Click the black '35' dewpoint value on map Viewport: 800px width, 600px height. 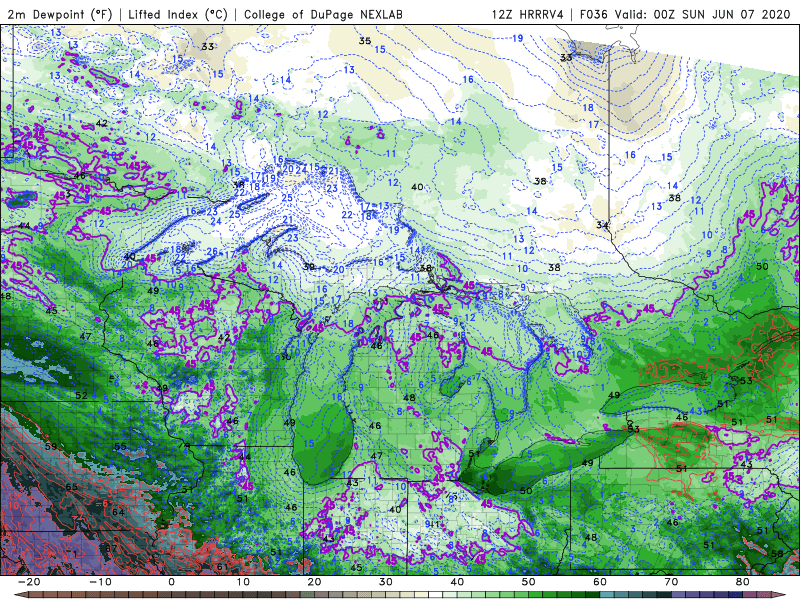[x=364, y=41]
